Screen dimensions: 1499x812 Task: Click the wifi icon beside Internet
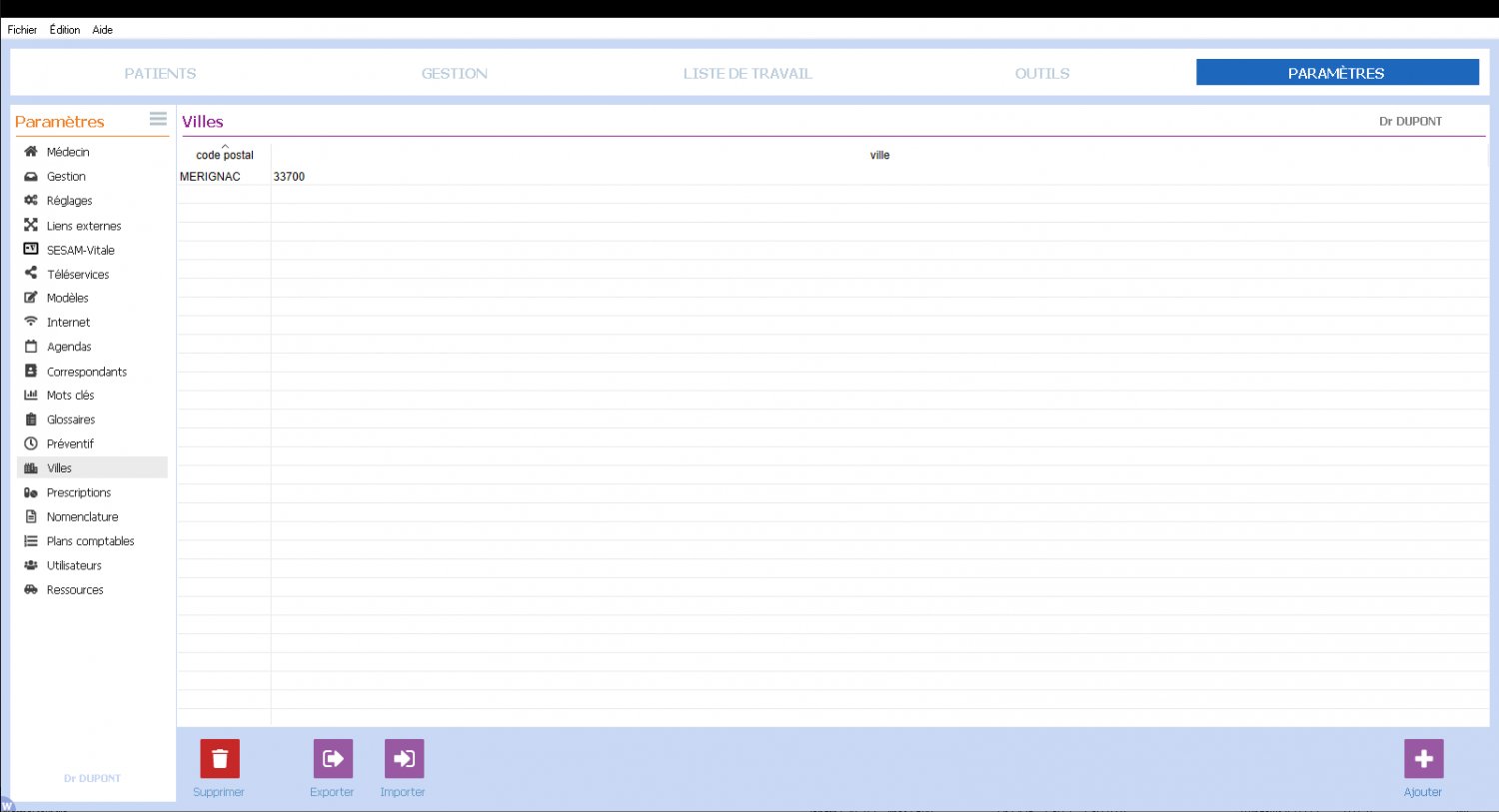31,322
